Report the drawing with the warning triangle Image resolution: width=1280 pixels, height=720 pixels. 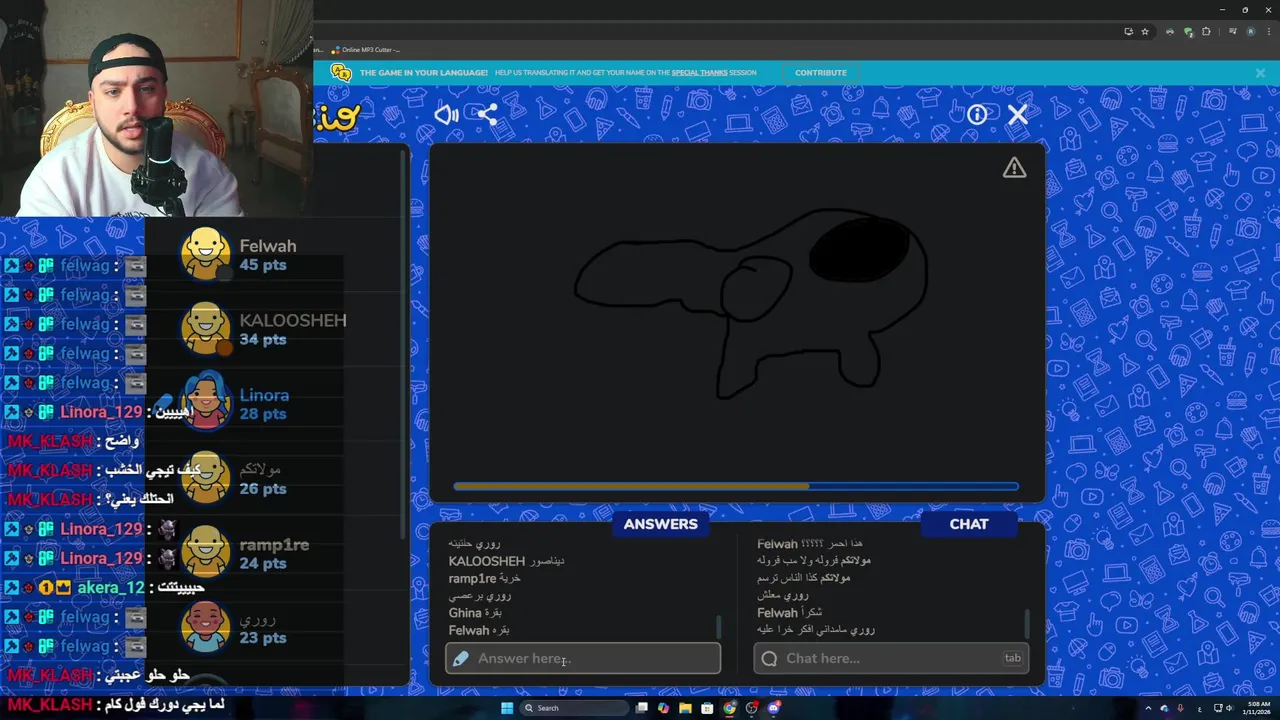point(1014,168)
